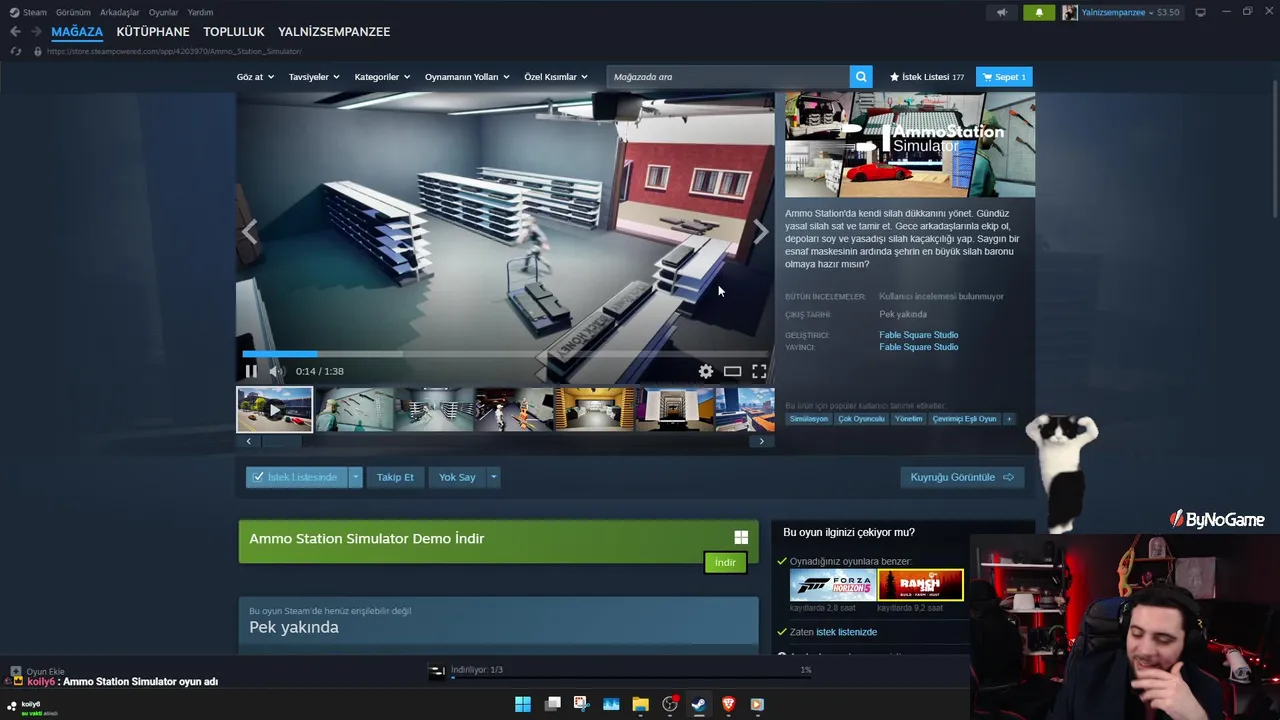Open the Görünüm menu
Screen dimensions: 1280x720
[73, 12]
